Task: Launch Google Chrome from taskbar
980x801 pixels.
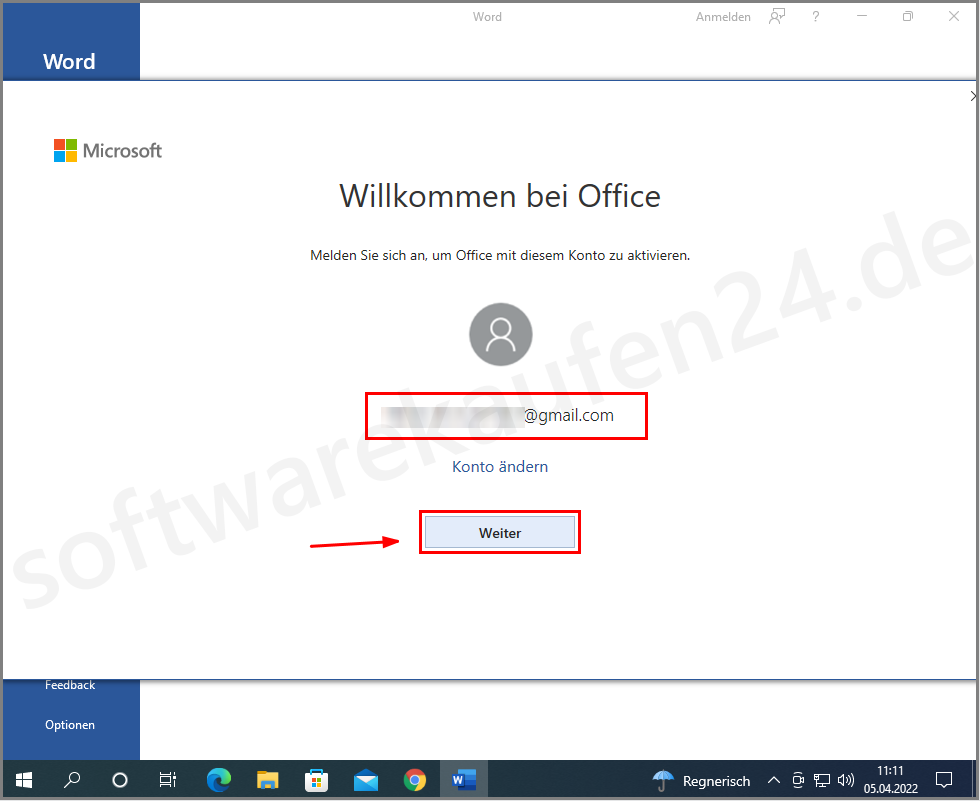Action: (x=414, y=780)
